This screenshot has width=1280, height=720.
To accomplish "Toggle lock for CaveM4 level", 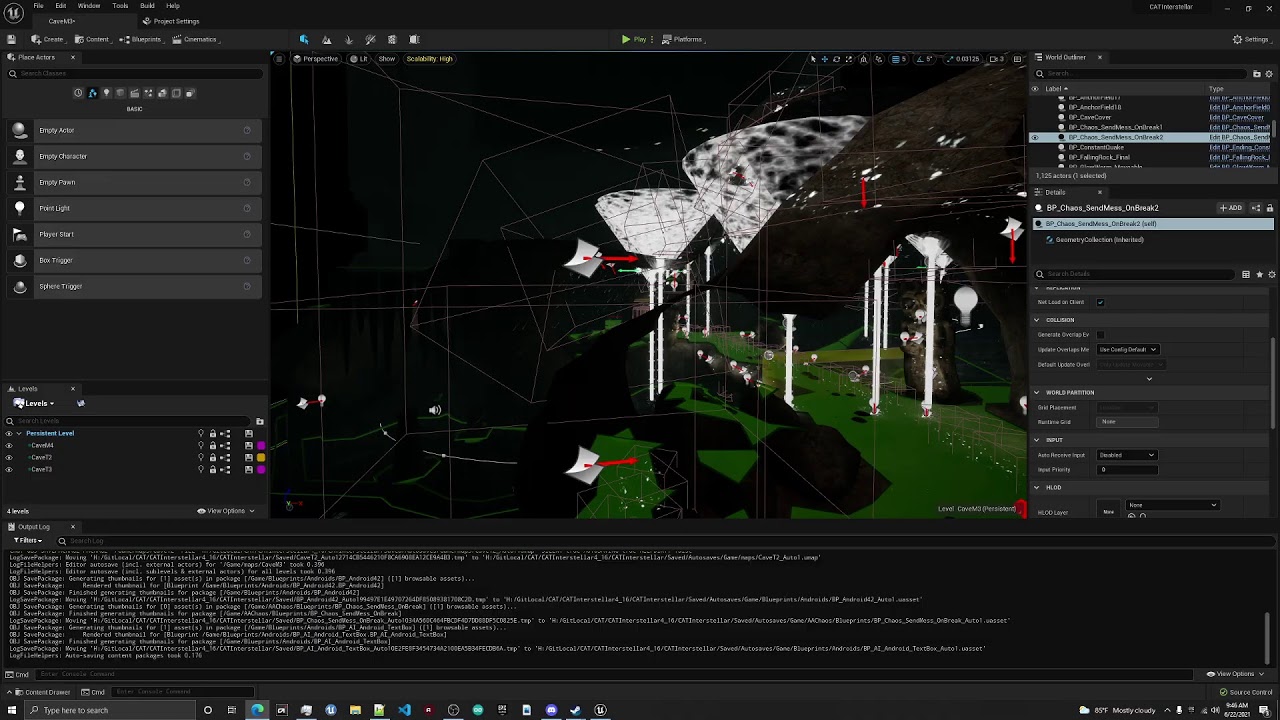I will pyautogui.click(x=213, y=445).
